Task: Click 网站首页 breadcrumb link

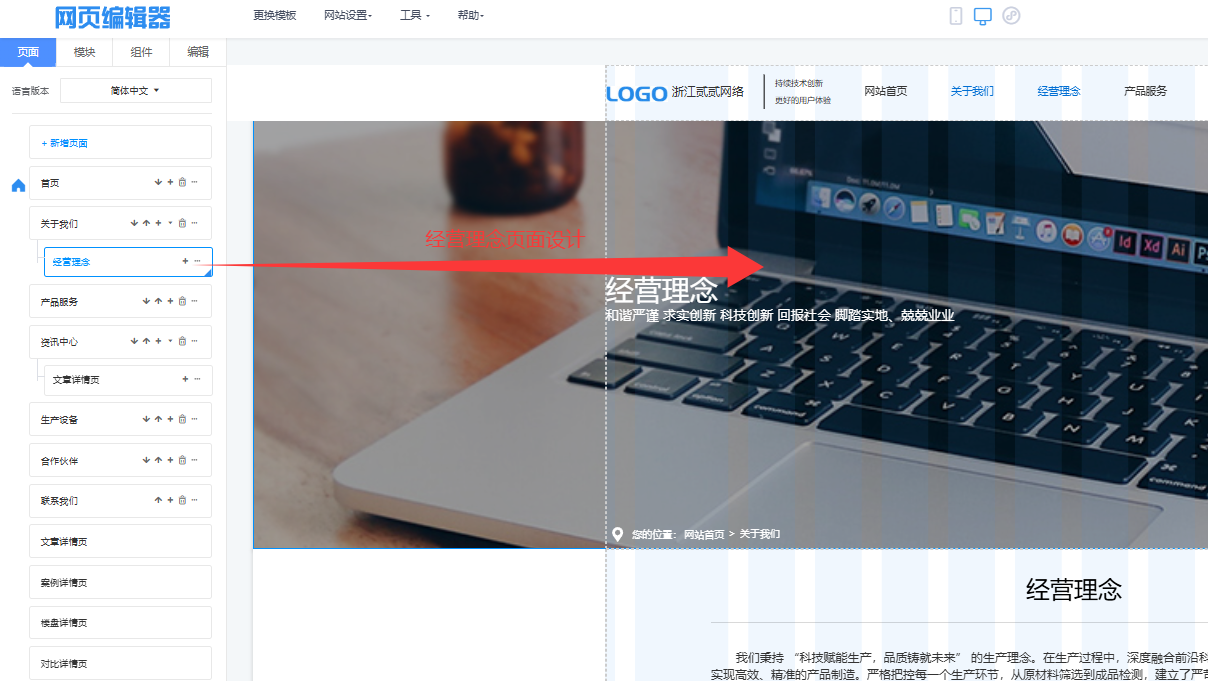Action: click(704, 535)
